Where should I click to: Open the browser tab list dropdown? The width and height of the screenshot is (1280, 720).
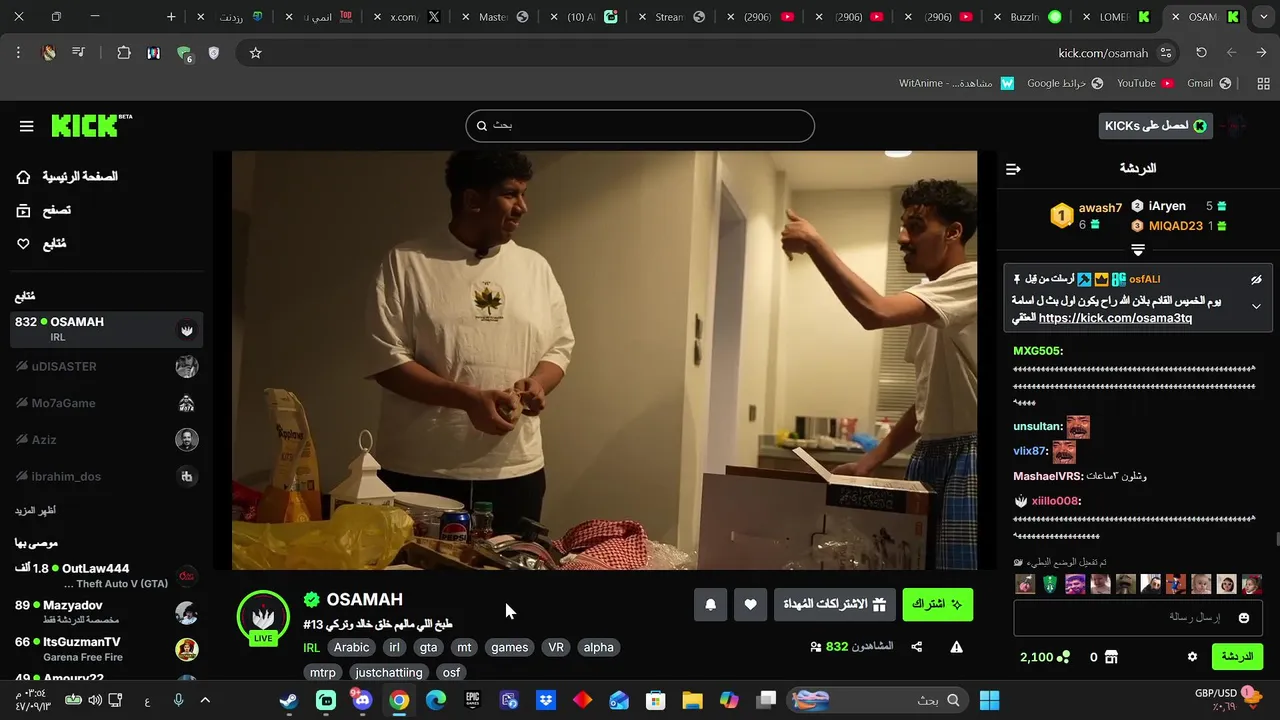coord(1264,17)
